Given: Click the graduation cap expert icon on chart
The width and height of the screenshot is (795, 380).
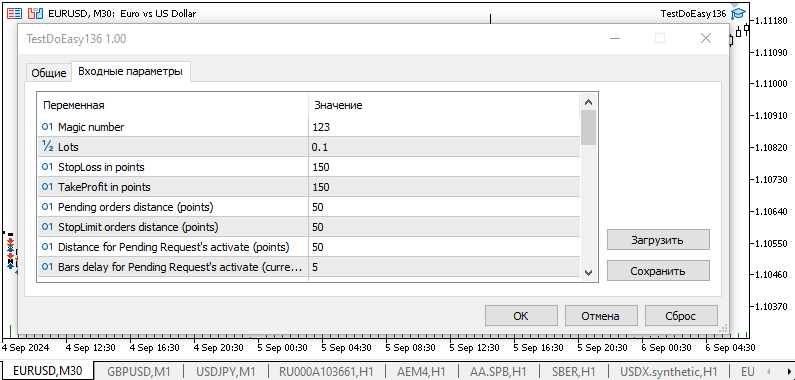Looking at the screenshot, I should pos(738,14).
